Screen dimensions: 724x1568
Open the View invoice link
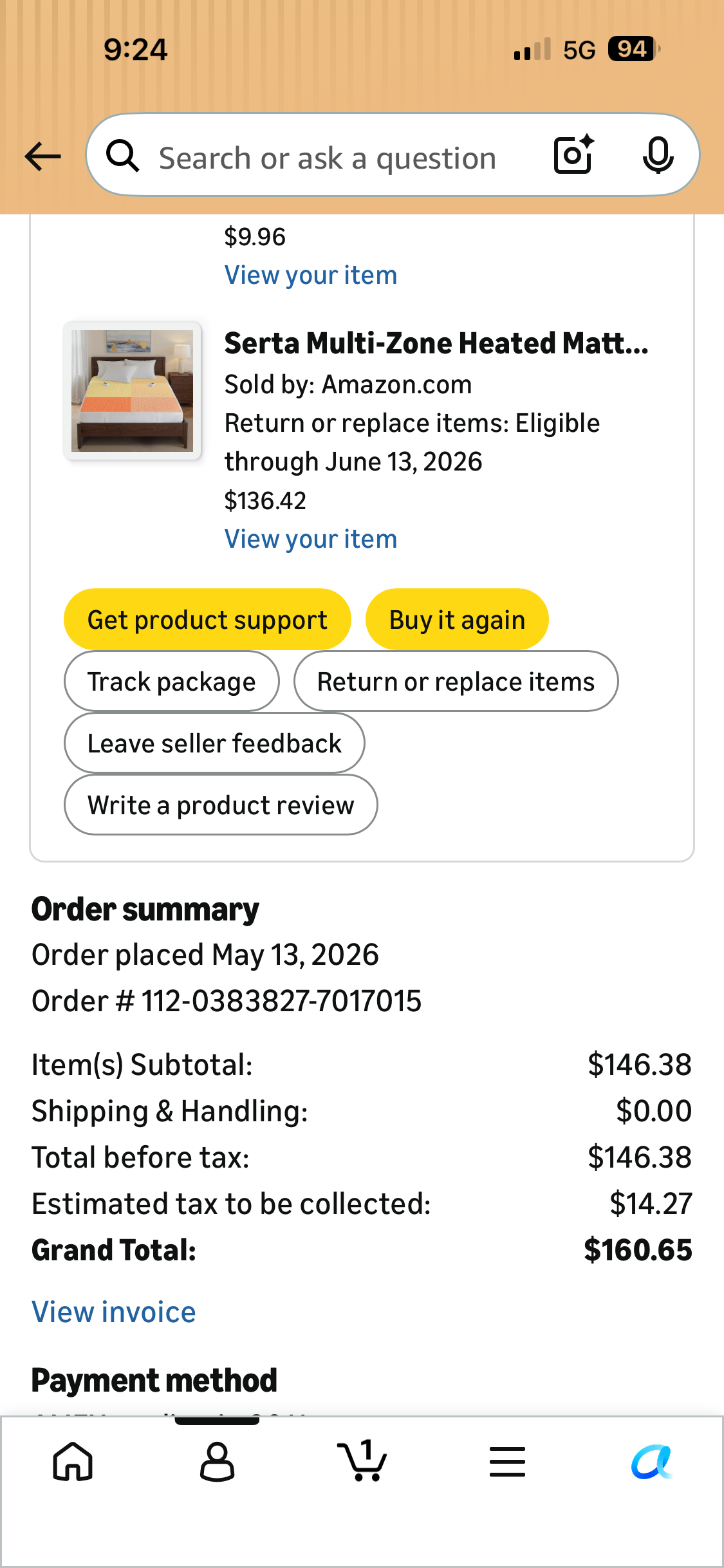click(114, 1312)
